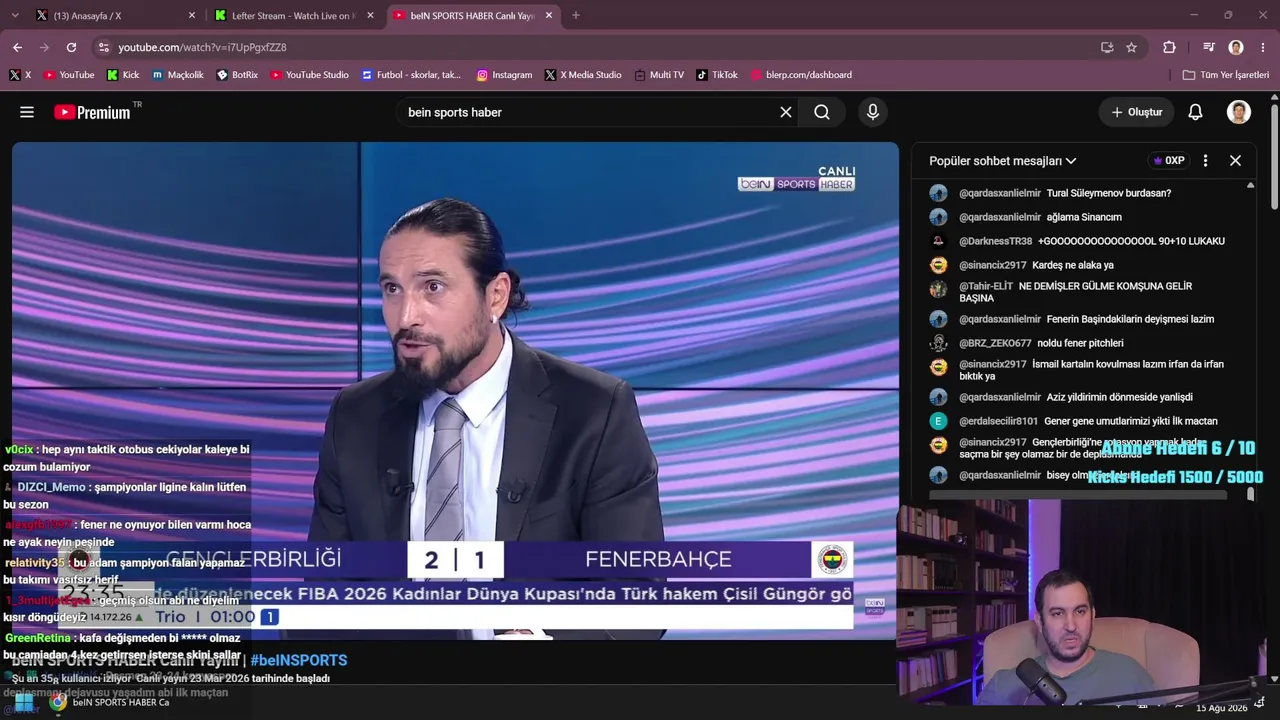Click the live video player

(x=455, y=390)
